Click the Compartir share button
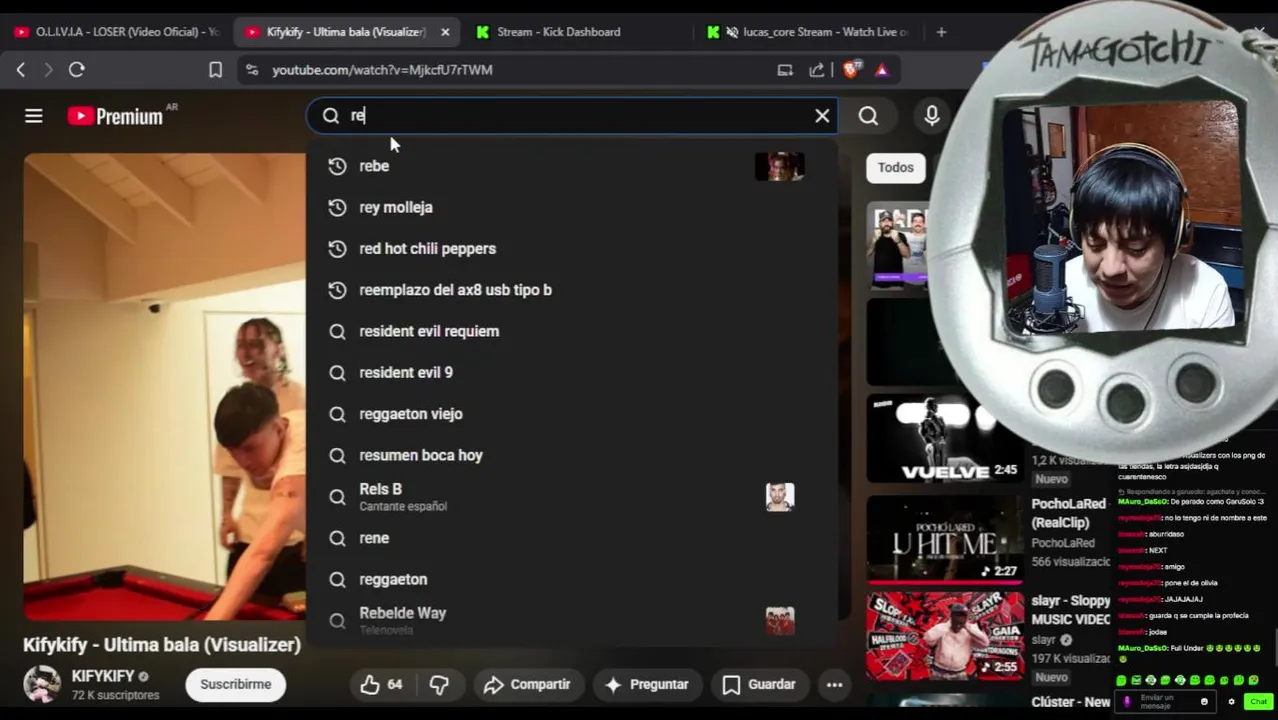Image resolution: width=1278 pixels, height=720 pixels. coord(527,685)
